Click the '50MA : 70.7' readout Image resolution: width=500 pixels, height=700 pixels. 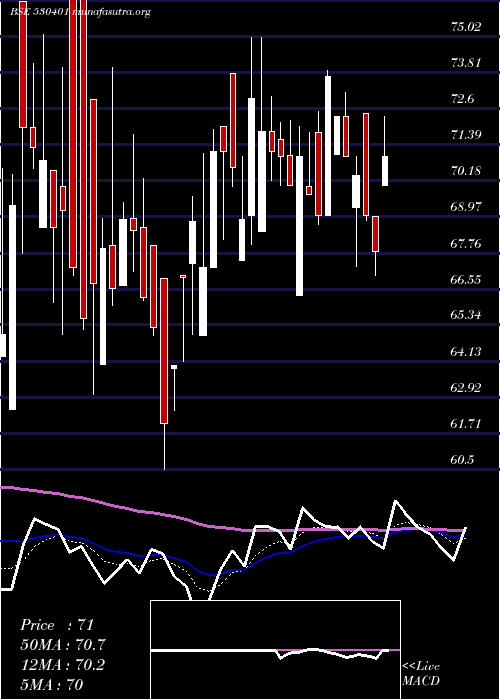click(63, 645)
